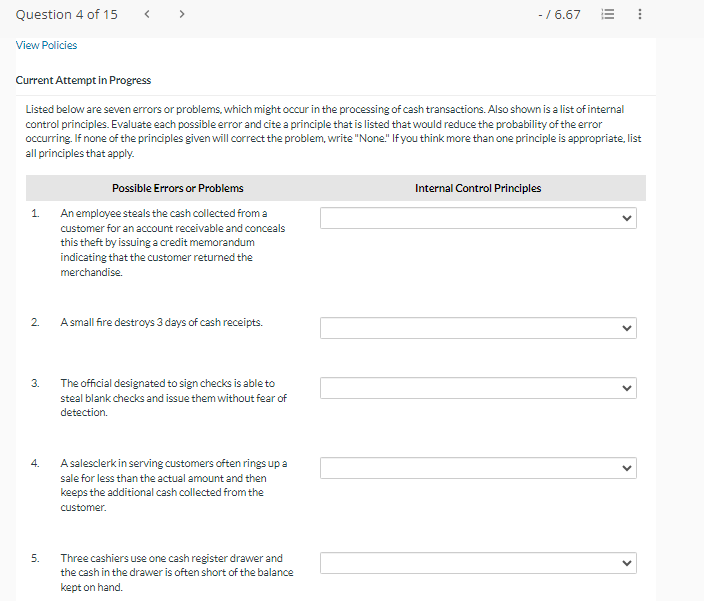The image size is (704, 601).
Task: Click the score display showing 6.67
Action: (558, 15)
